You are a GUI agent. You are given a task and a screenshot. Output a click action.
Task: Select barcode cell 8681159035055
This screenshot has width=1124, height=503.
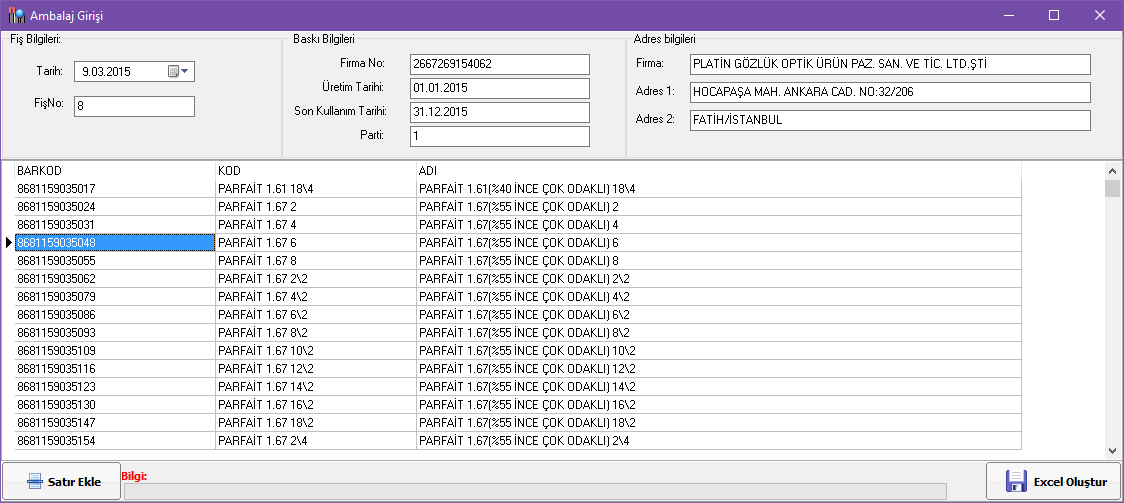coord(115,261)
